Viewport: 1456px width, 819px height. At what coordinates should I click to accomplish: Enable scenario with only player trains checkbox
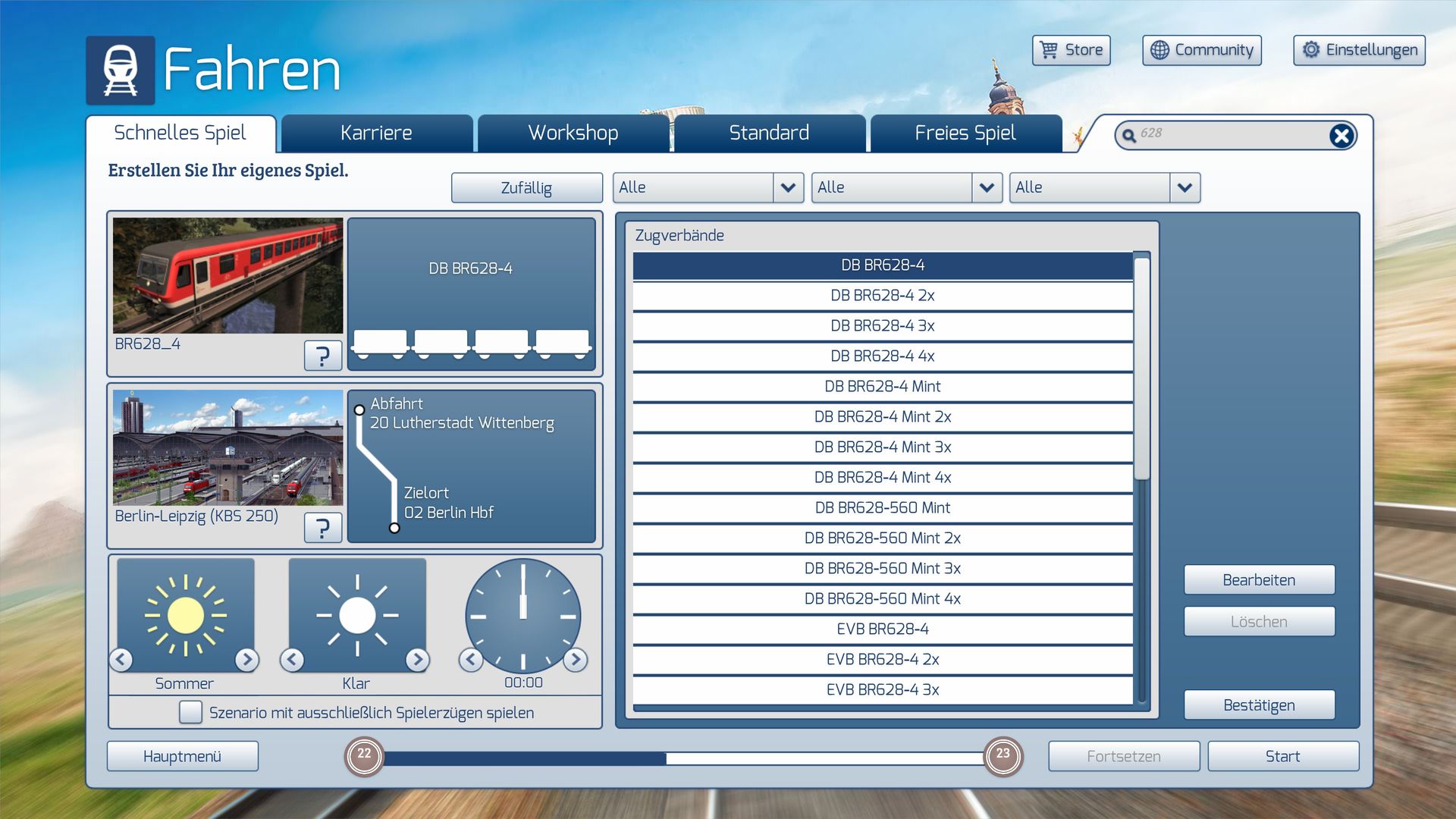click(x=190, y=712)
